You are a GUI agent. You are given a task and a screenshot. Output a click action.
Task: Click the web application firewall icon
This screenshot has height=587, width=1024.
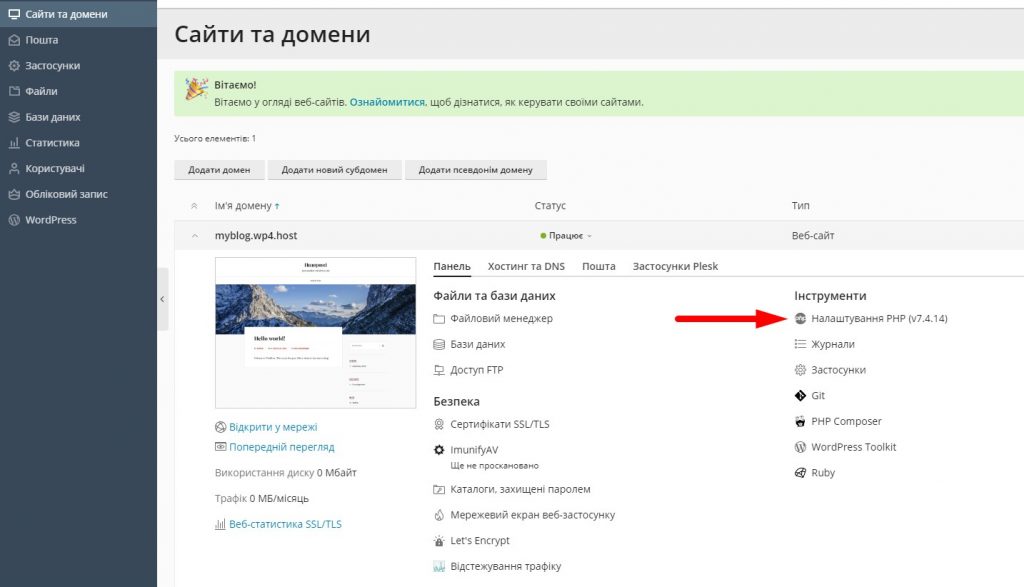439,515
